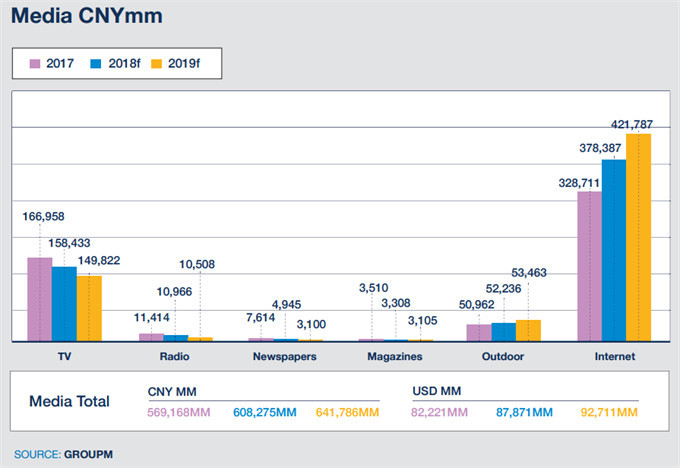Select the yellow 2019f Internet bar
Viewport: 680px width, 468px height.
click(638, 237)
